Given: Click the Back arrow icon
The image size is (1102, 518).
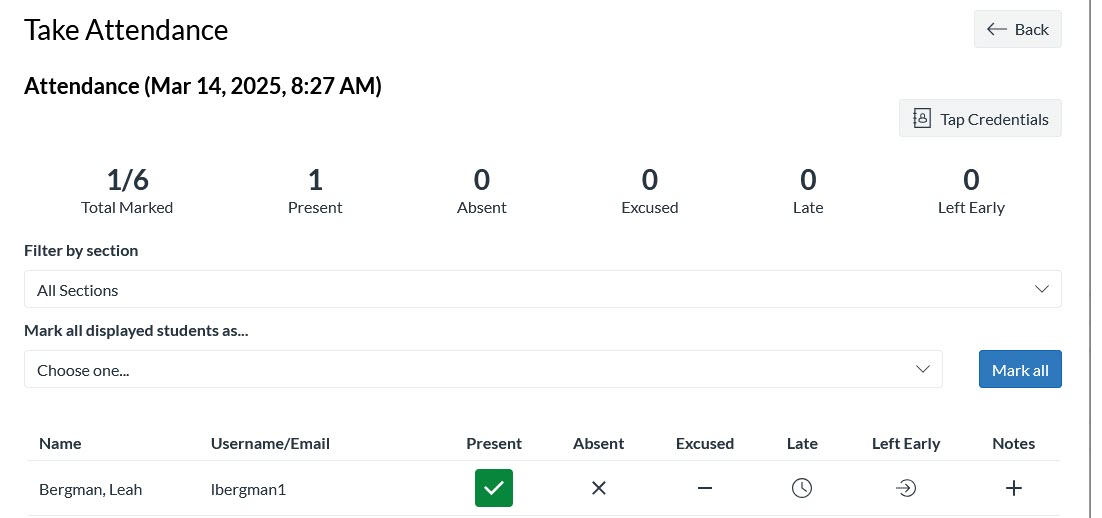Looking at the screenshot, I should [997, 29].
